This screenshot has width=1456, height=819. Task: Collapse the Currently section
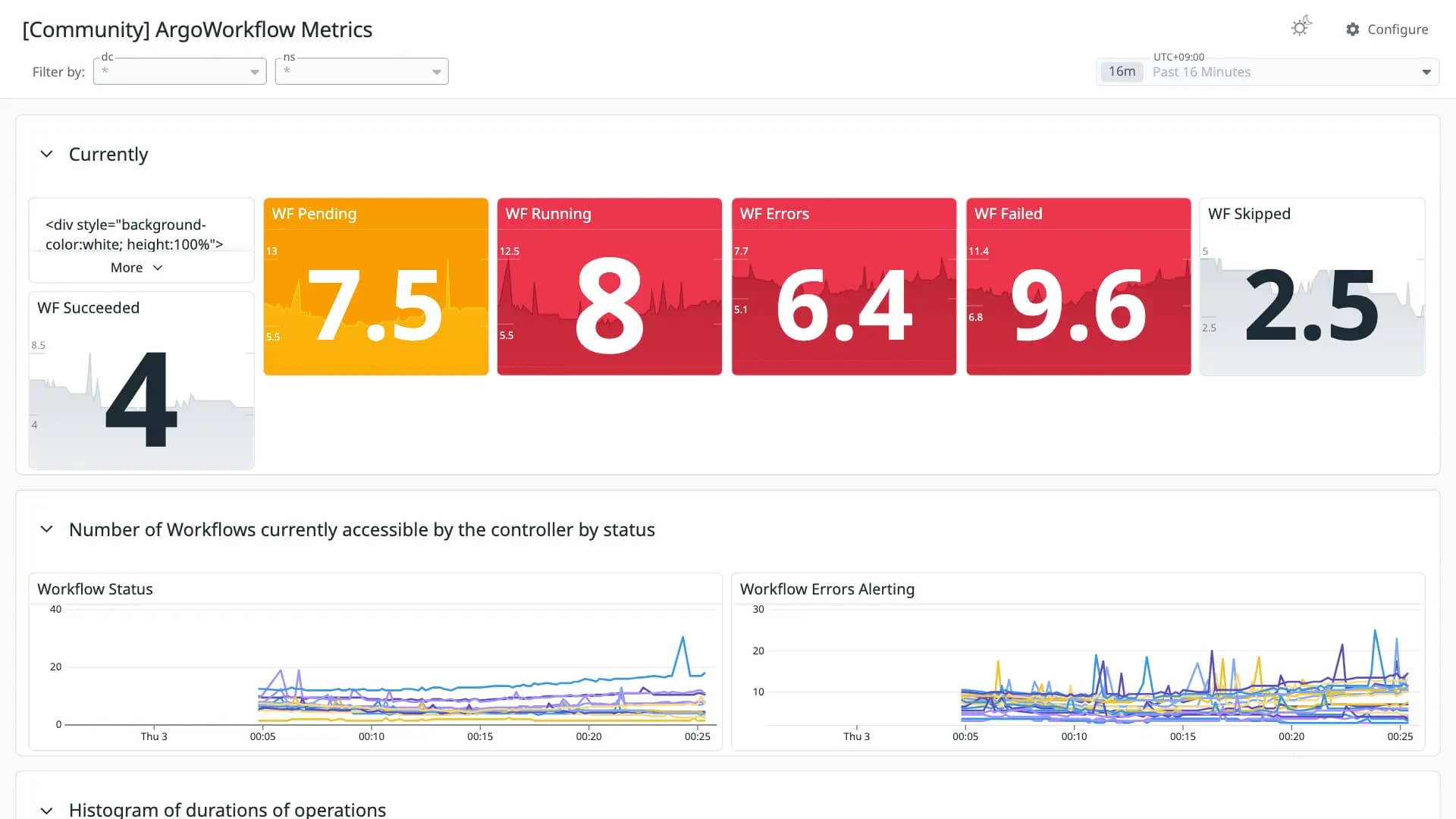tap(46, 154)
